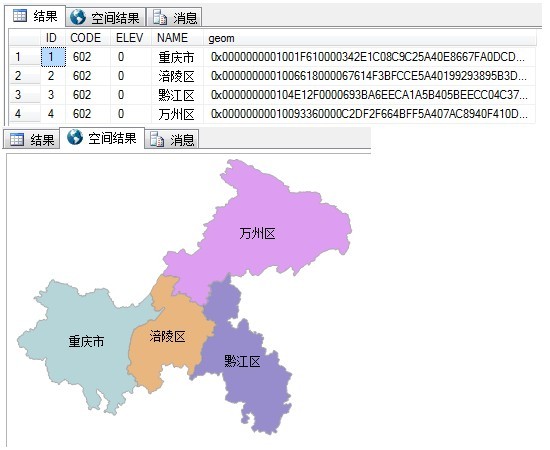Click the document icon on the upper 消息 tab

pos(160,18)
